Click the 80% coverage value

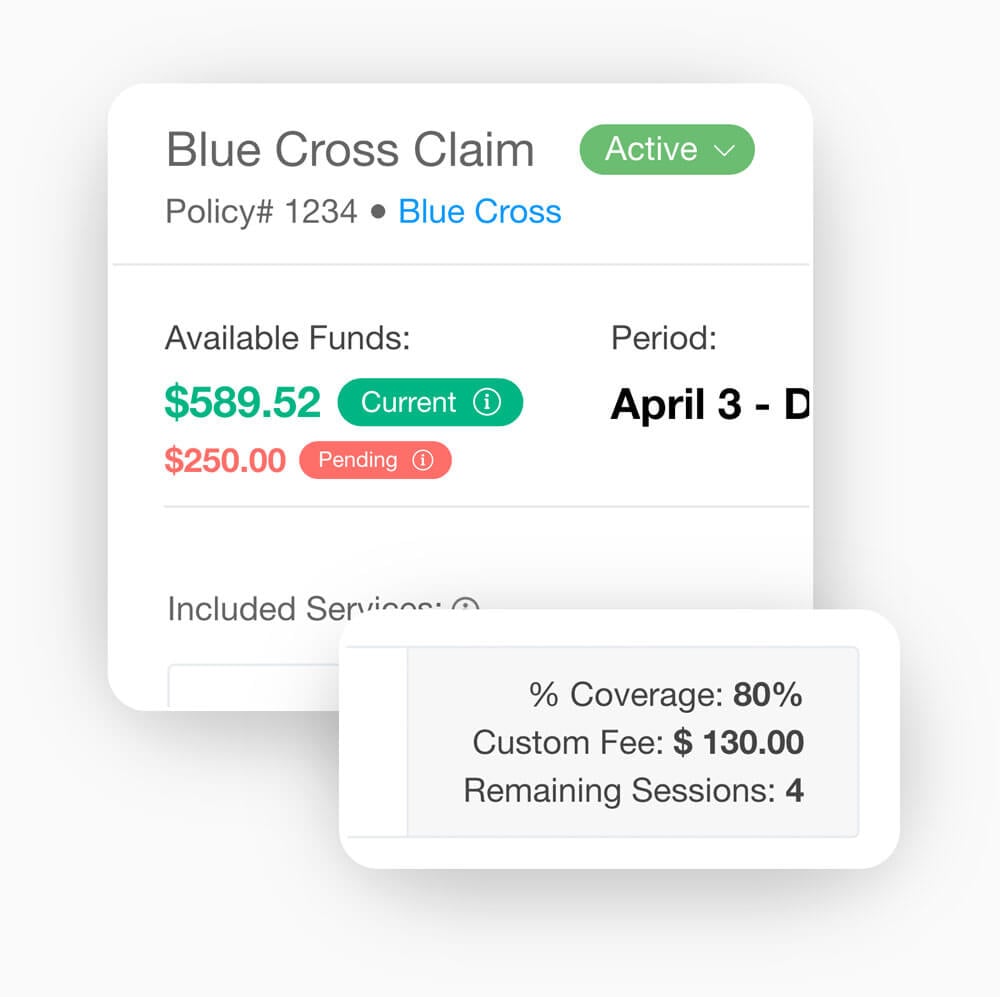(768, 695)
